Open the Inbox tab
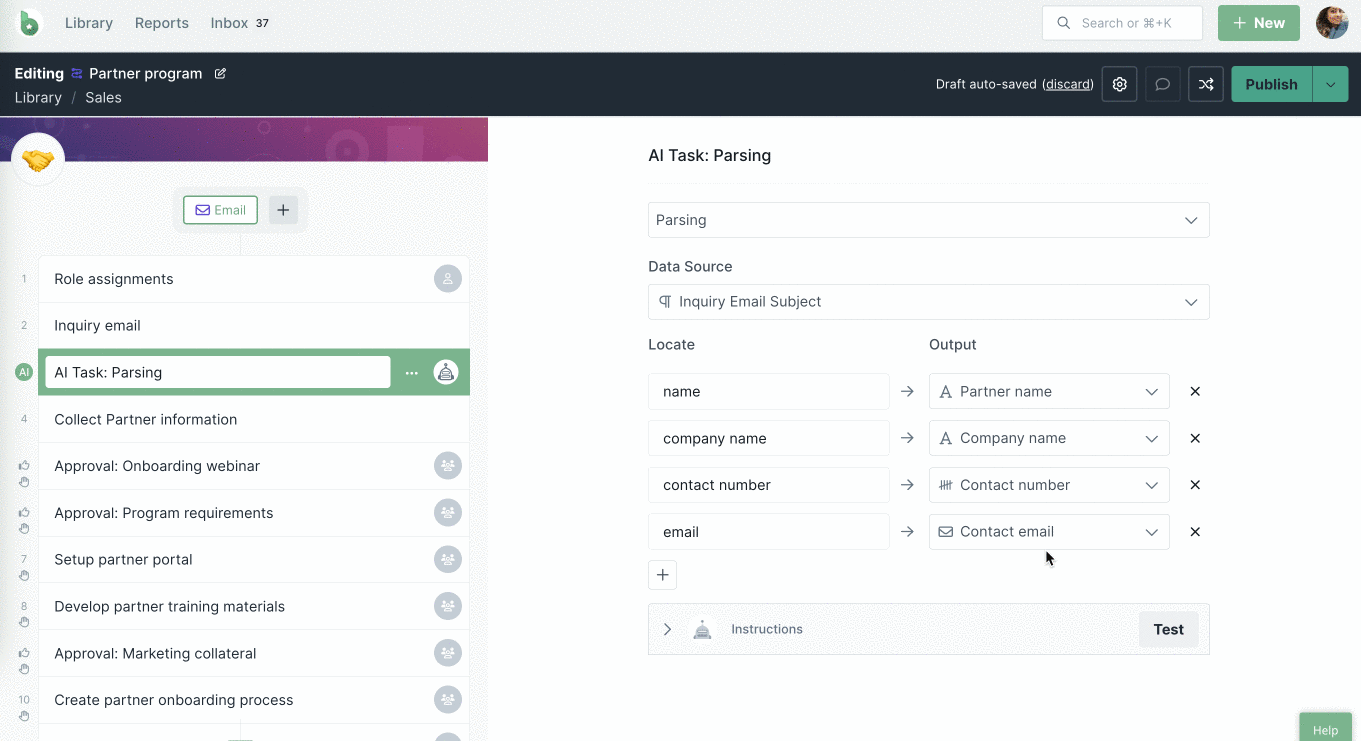 (229, 23)
